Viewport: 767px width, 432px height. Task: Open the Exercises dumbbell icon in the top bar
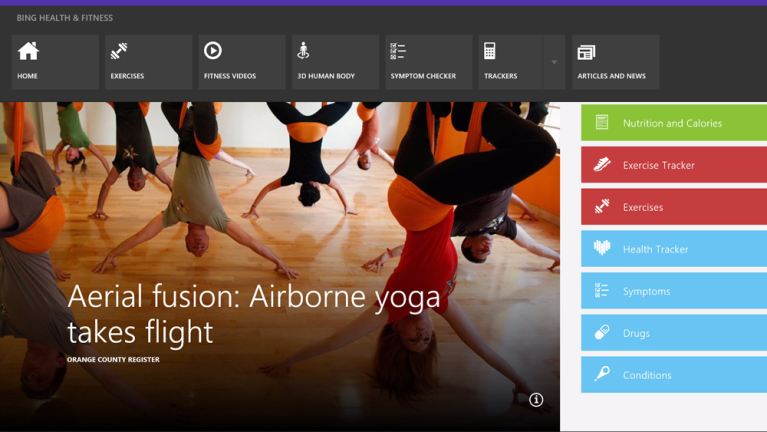tap(119, 51)
